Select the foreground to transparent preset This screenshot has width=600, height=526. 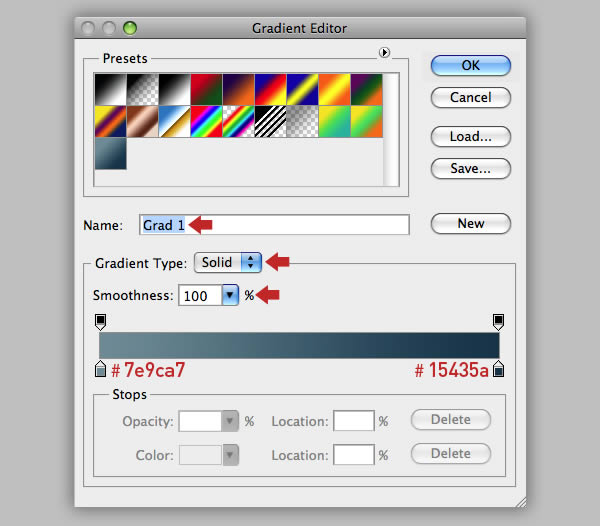tap(143, 90)
